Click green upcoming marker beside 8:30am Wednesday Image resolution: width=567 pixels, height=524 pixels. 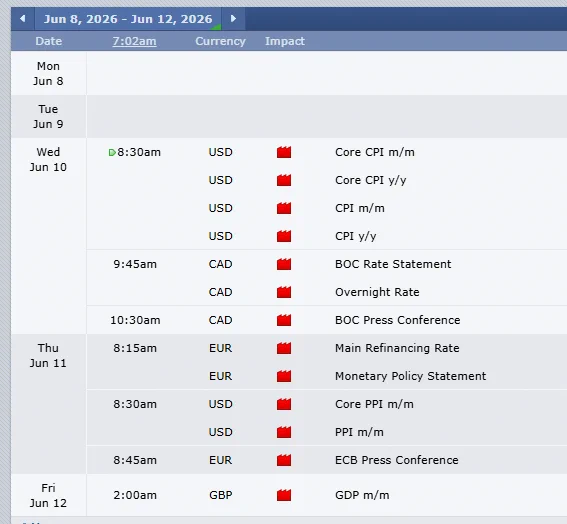click(112, 153)
